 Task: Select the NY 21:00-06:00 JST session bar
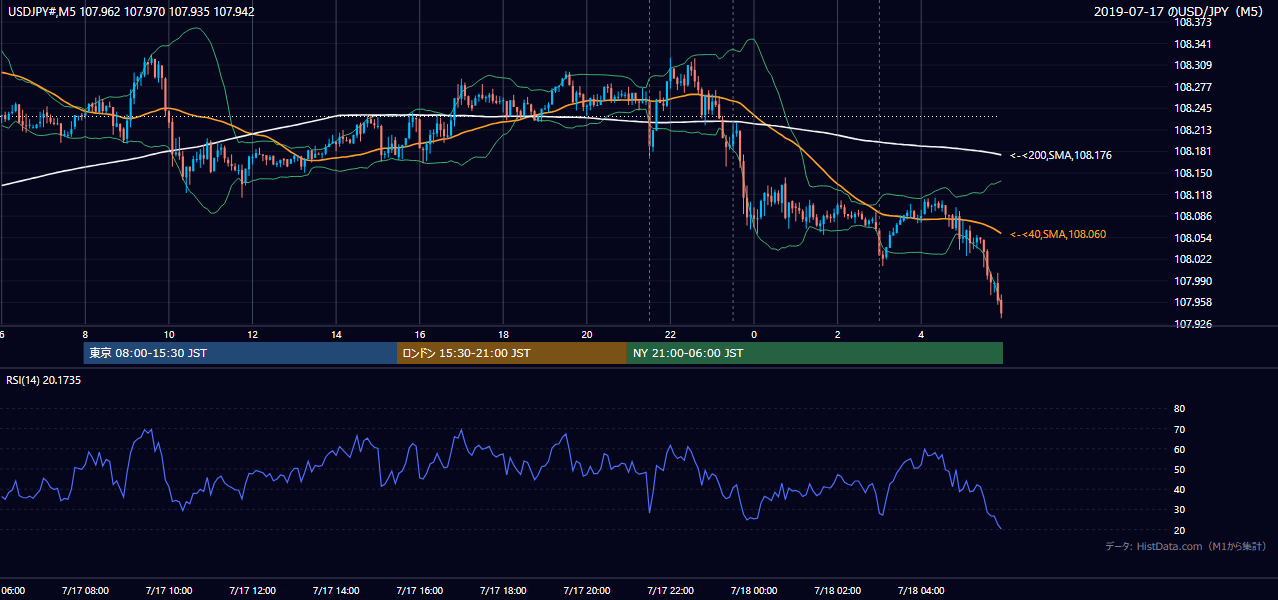[x=815, y=353]
